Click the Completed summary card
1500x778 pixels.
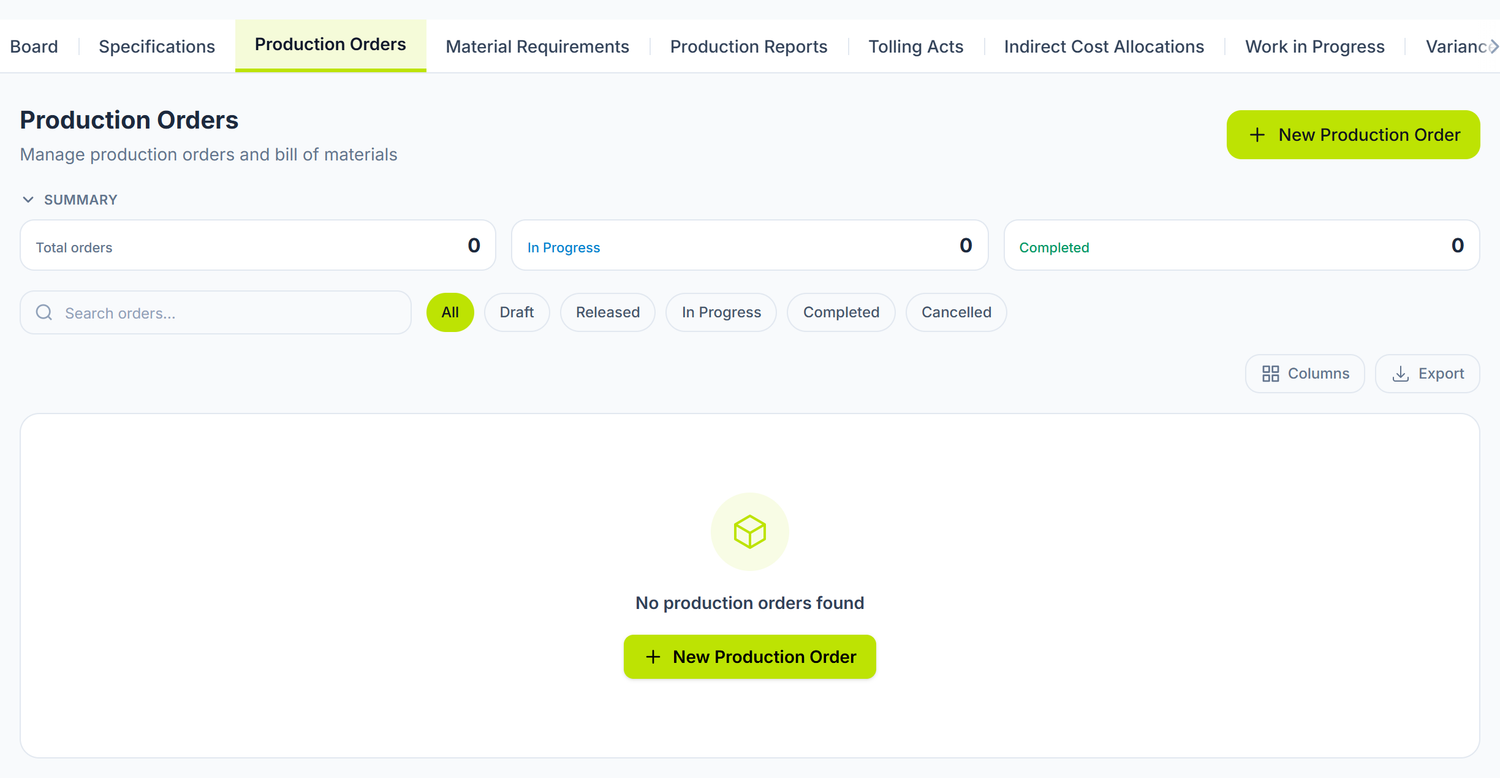pos(1242,246)
